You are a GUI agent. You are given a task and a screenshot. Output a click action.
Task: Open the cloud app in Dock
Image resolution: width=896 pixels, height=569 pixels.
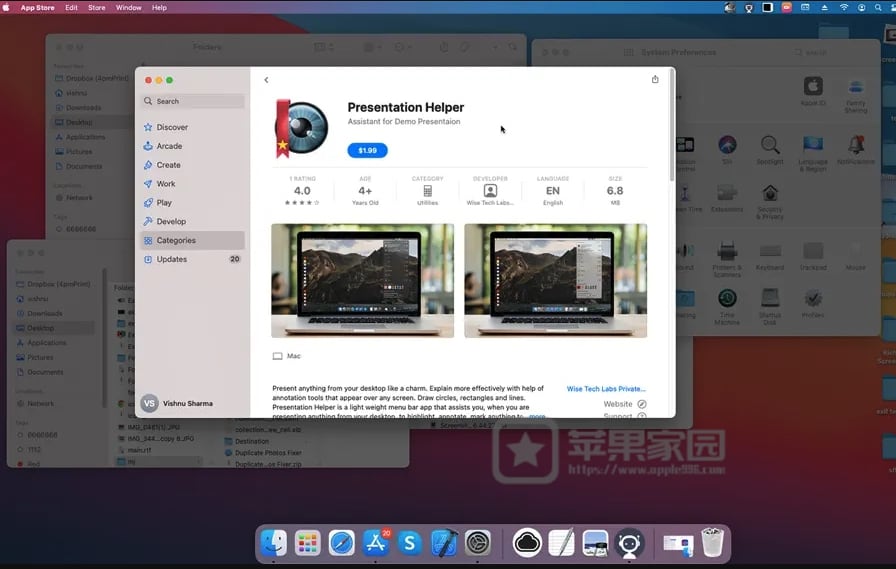click(x=527, y=543)
